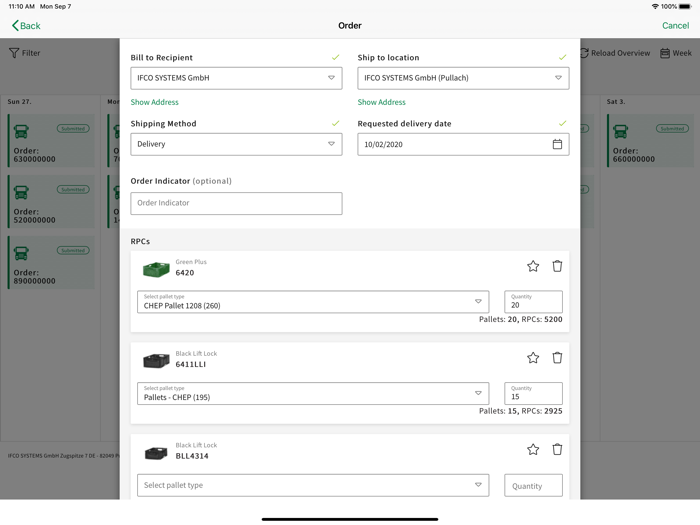Delete the 6411LLI RPC item

pyautogui.click(x=557, y=358)
